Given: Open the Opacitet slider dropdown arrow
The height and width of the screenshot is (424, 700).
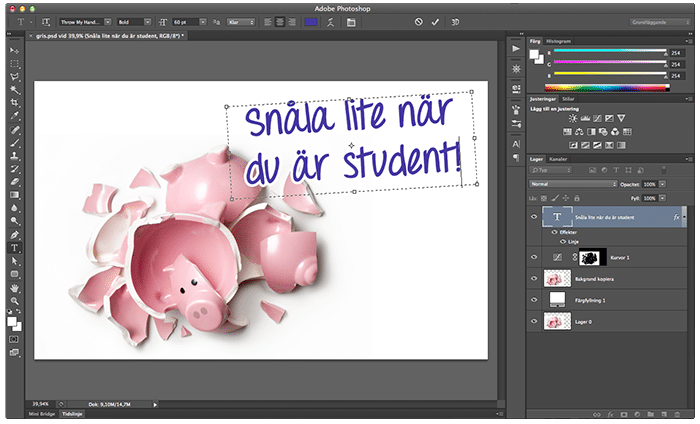Looking at the screenshot, I should pyautogui.click(x=662, y=184).
